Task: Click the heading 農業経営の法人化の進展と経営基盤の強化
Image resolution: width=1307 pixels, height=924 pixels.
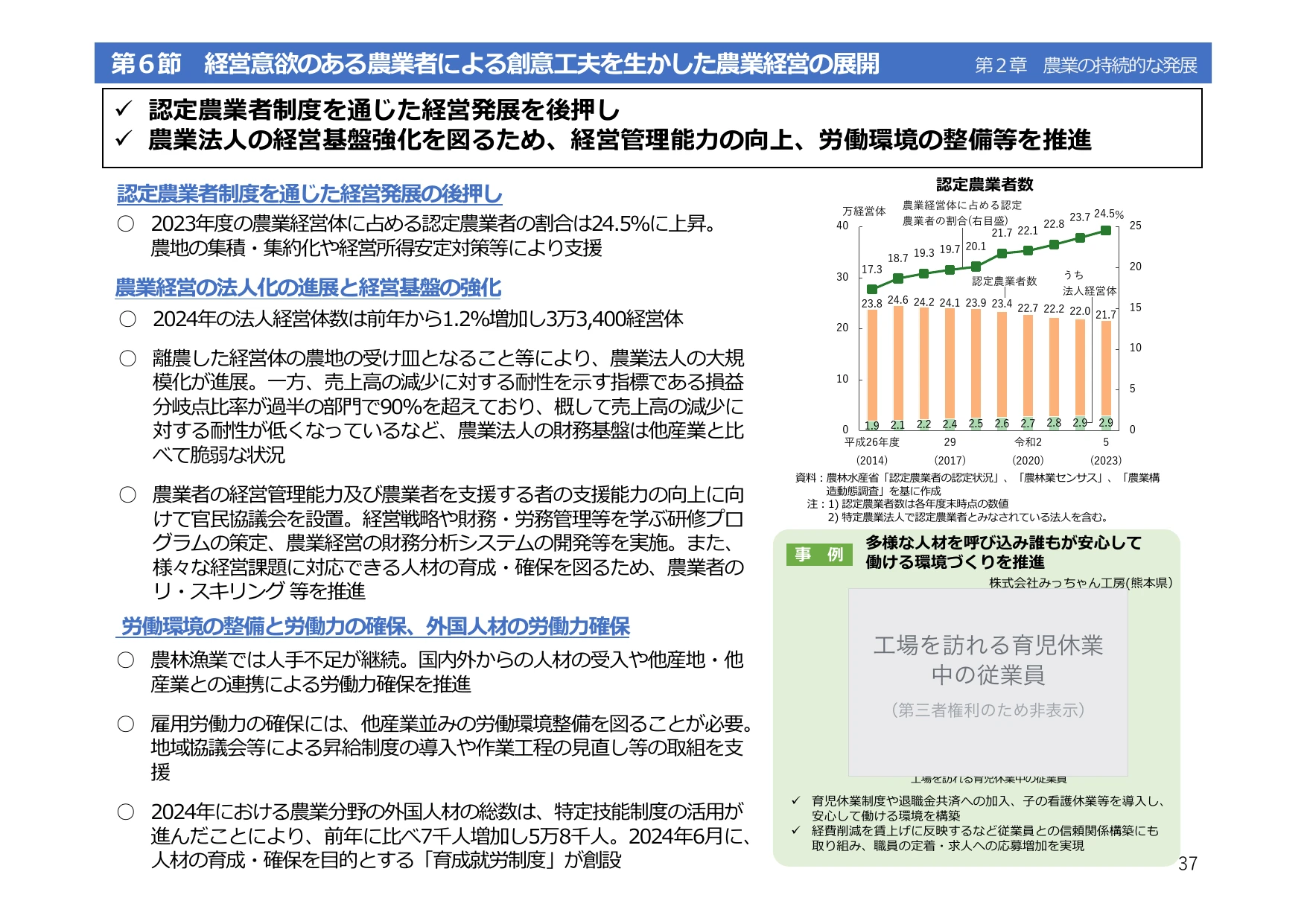Action: (308, 287)
